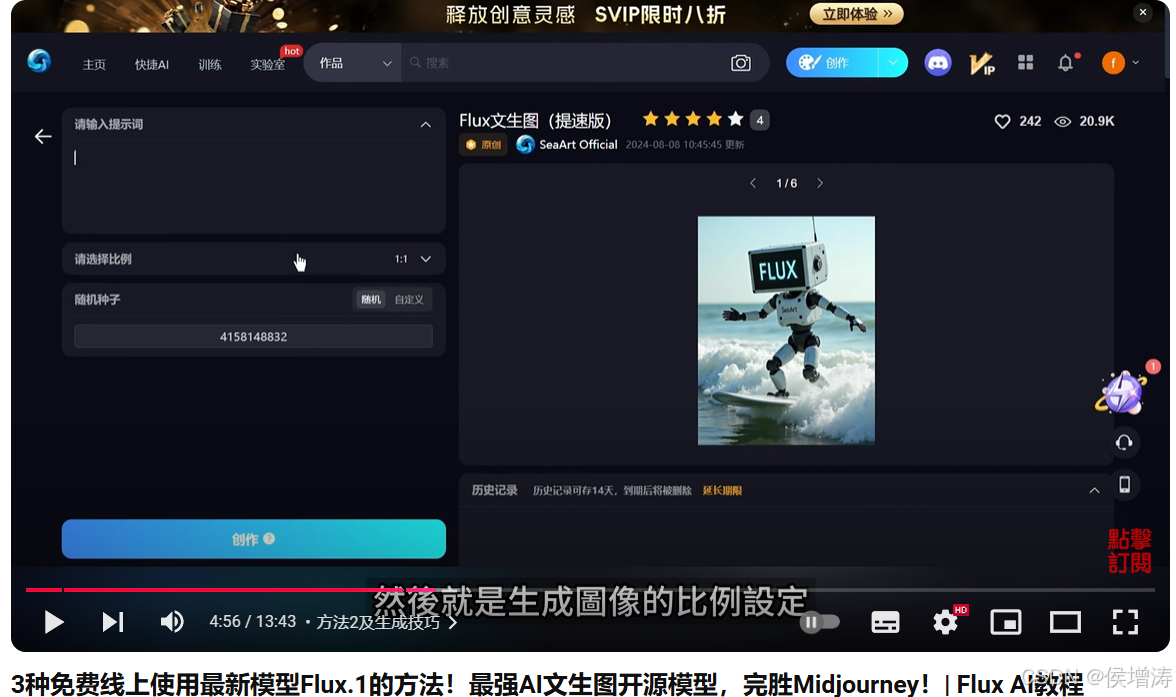Open SeaArt Official author profile

(x=567, y=145)
